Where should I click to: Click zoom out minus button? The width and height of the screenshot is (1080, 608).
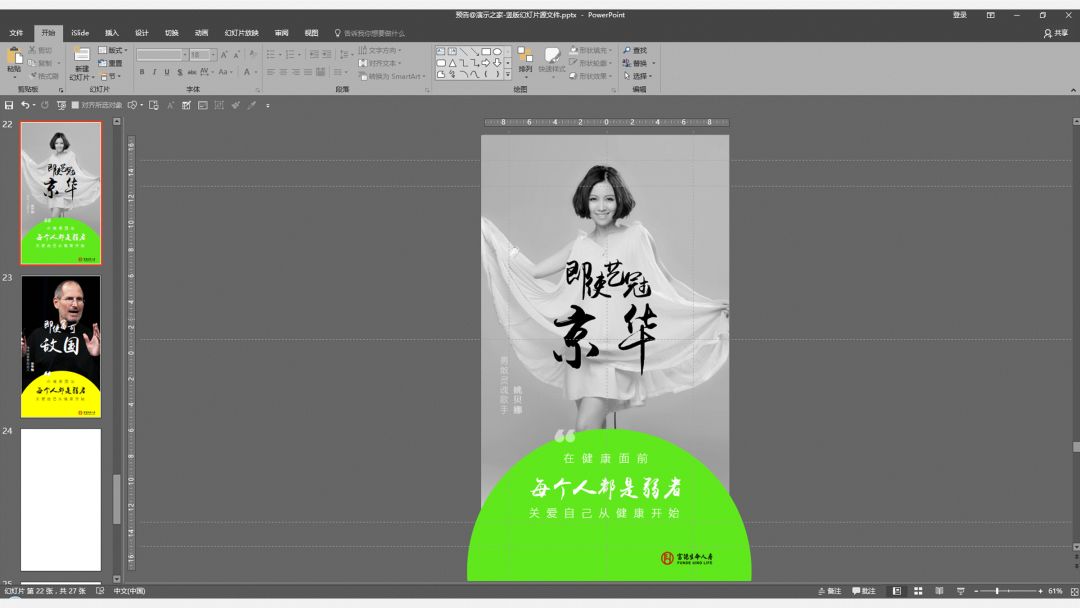976,591
